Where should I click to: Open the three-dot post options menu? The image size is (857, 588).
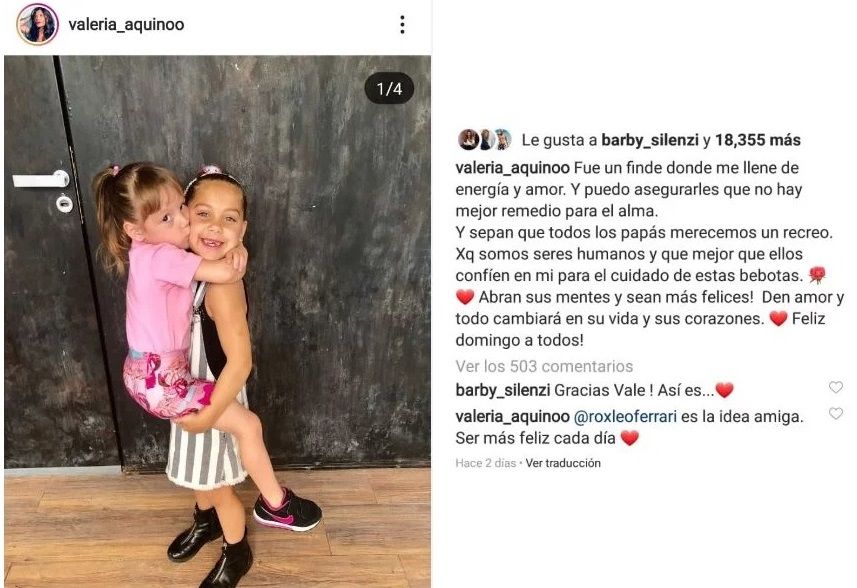pyautogui.click(x=402, y=25)
